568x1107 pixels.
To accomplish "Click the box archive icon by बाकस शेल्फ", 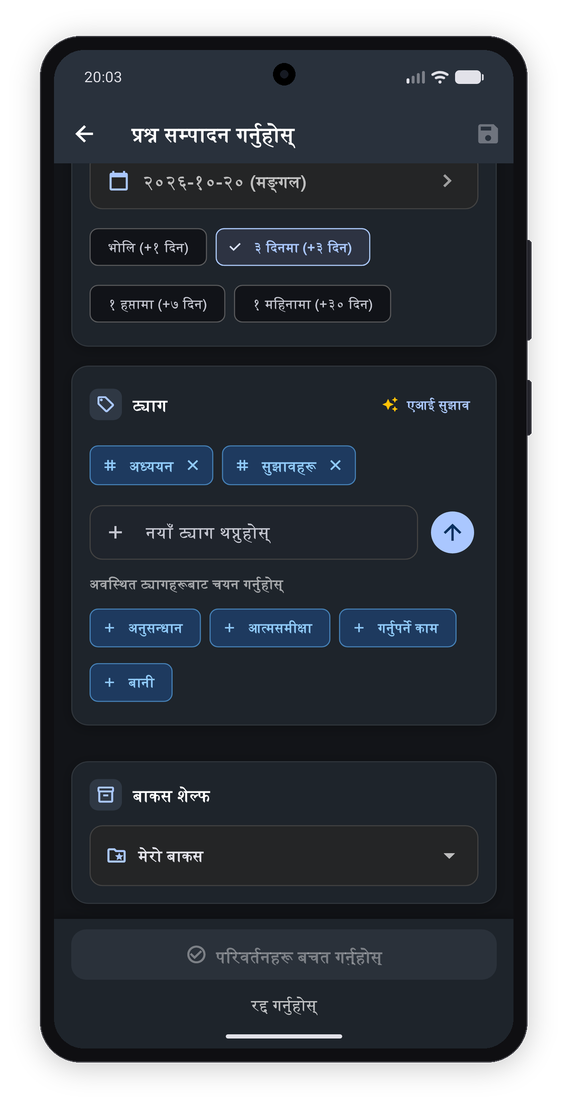I will (x=106, y=795).
